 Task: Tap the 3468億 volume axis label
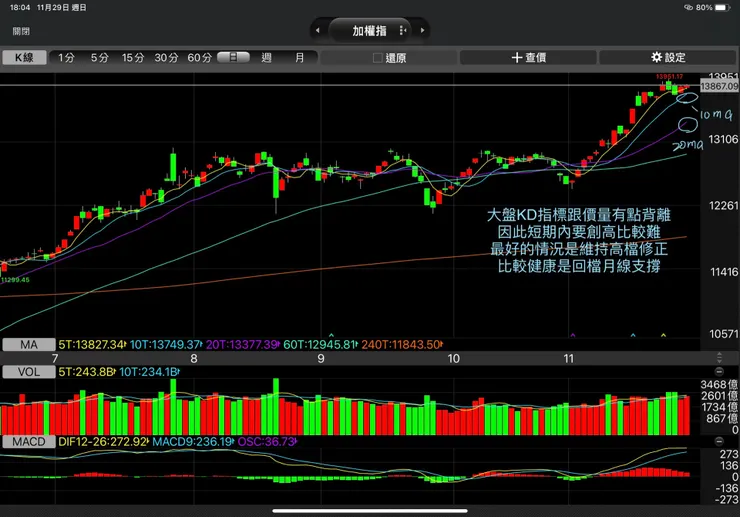(x=719, y=384)
